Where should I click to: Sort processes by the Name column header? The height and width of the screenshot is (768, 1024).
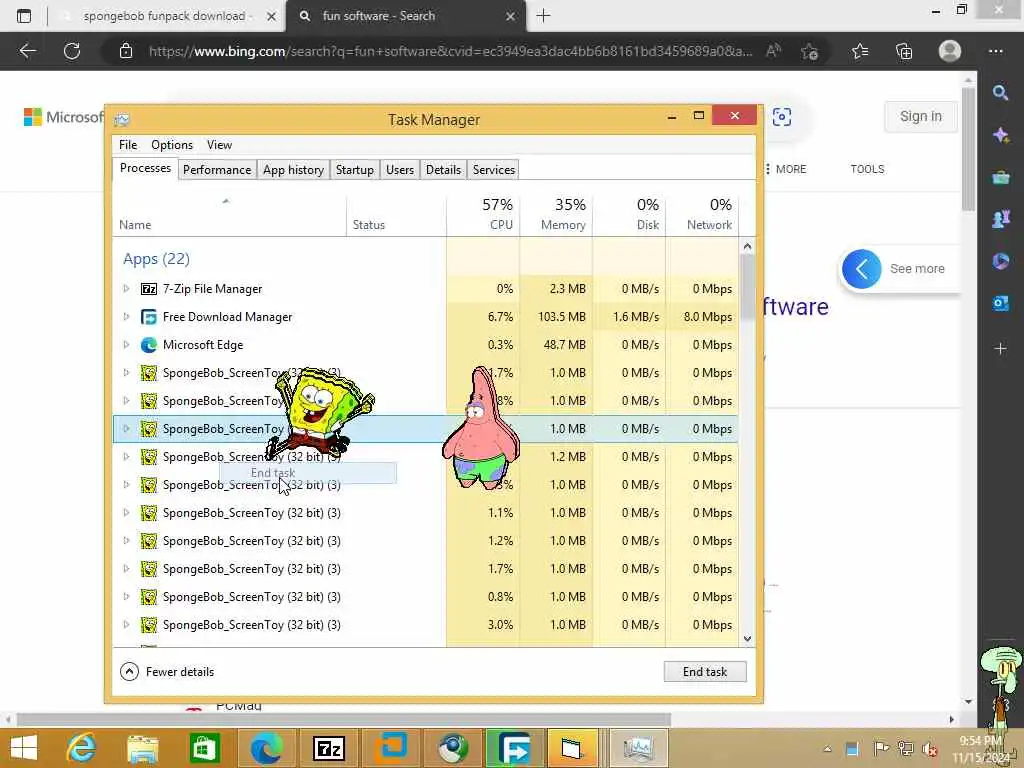click(x=229, y=215)
